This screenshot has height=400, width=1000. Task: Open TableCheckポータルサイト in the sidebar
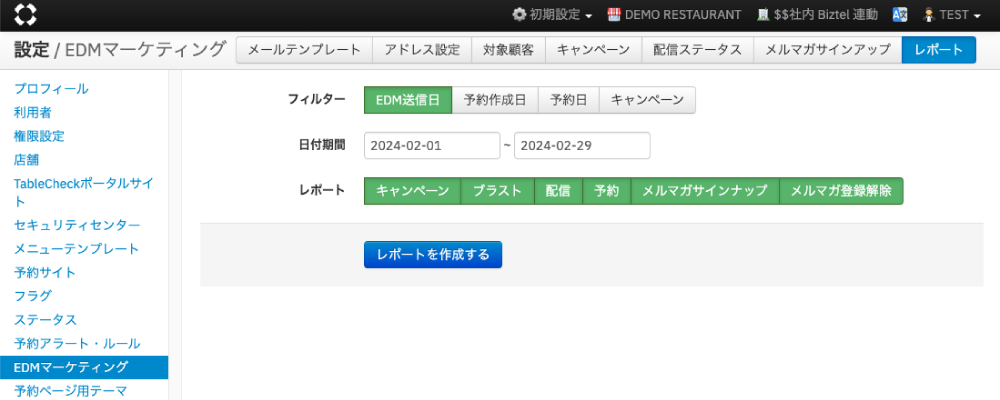click(84, 192)
